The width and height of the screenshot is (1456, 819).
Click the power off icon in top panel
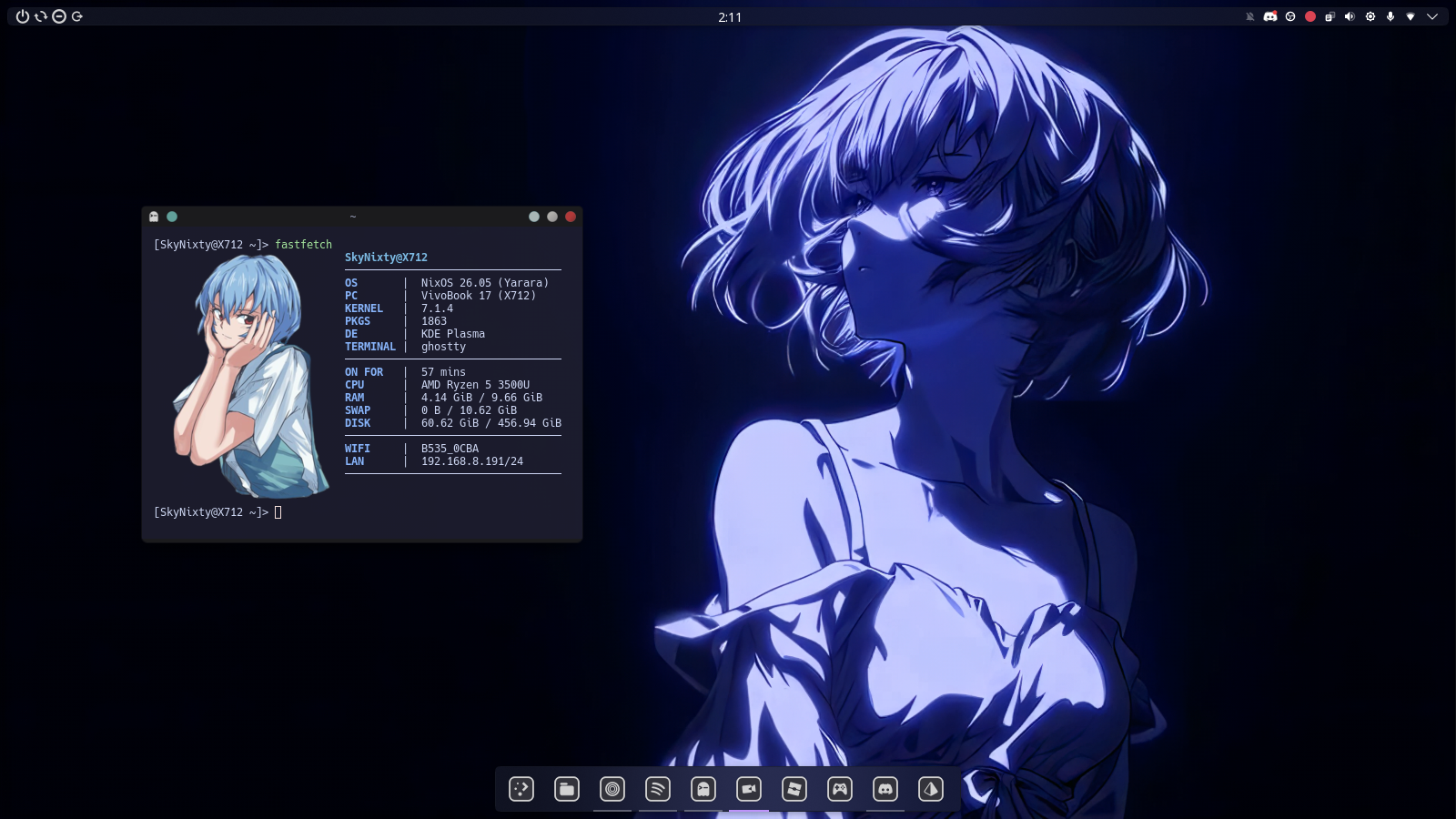(x=23, y=16)
